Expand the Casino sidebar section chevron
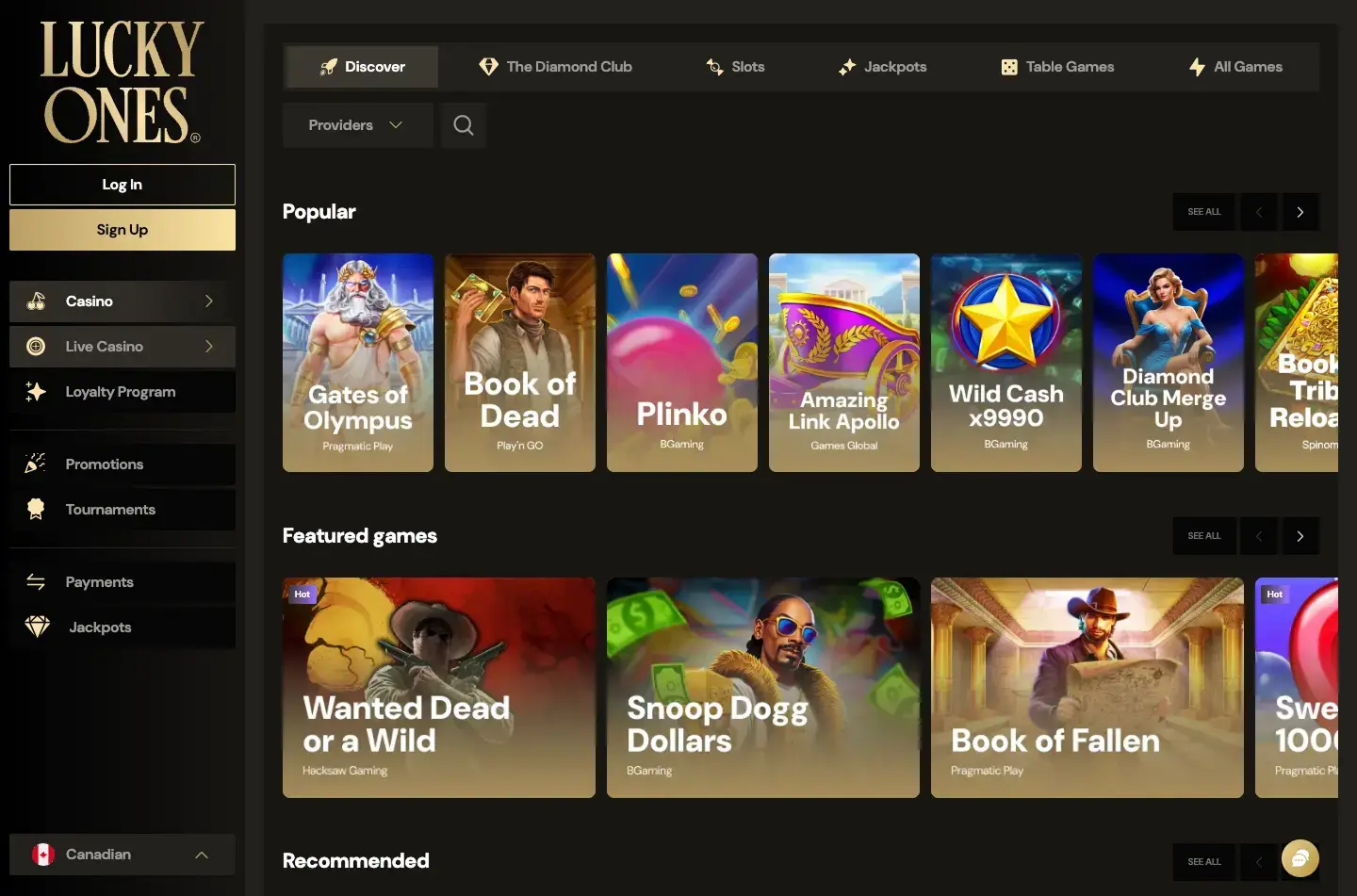This screenshot has height=896, width=1357. [x=210, y=301]
